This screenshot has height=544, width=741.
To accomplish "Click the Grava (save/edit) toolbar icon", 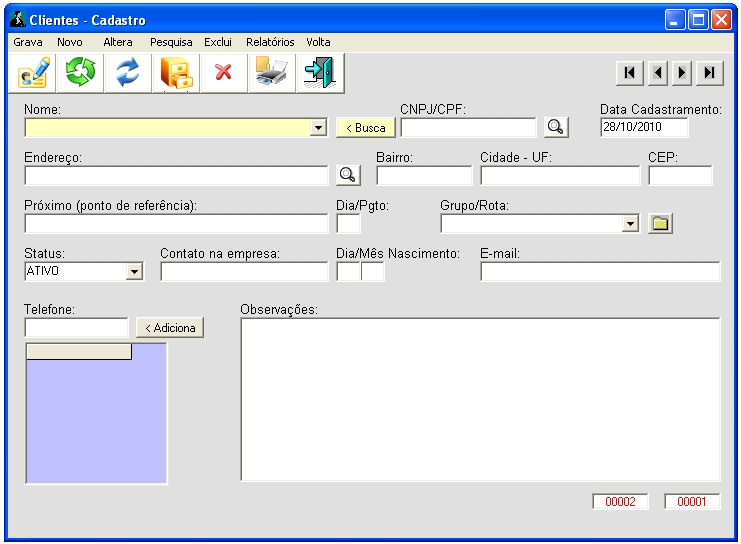I will [x=33, y=73].
